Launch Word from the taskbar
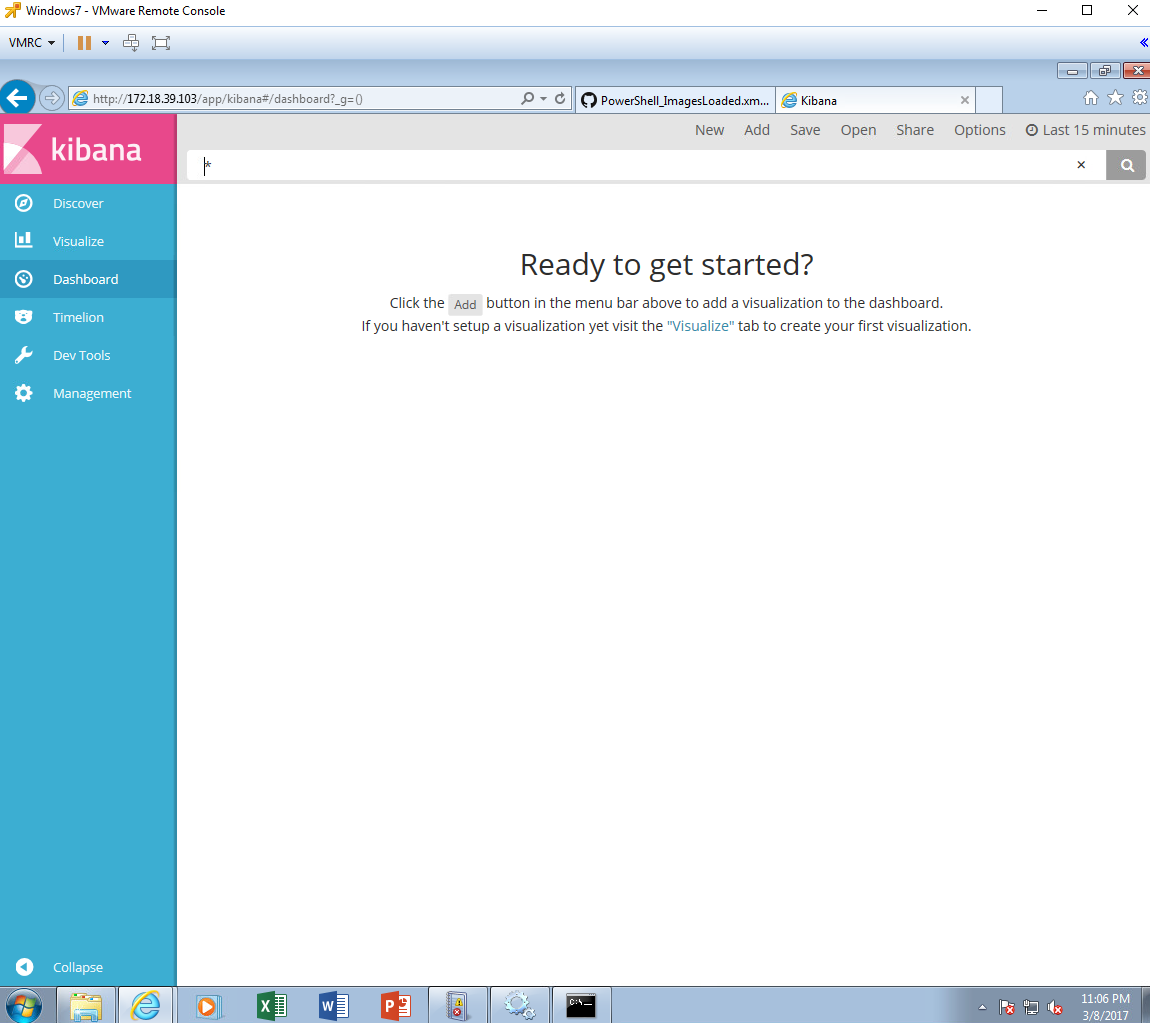Image resolution: width=1150 pixels, height=1023 pixels. click(x=334, y=1005)
